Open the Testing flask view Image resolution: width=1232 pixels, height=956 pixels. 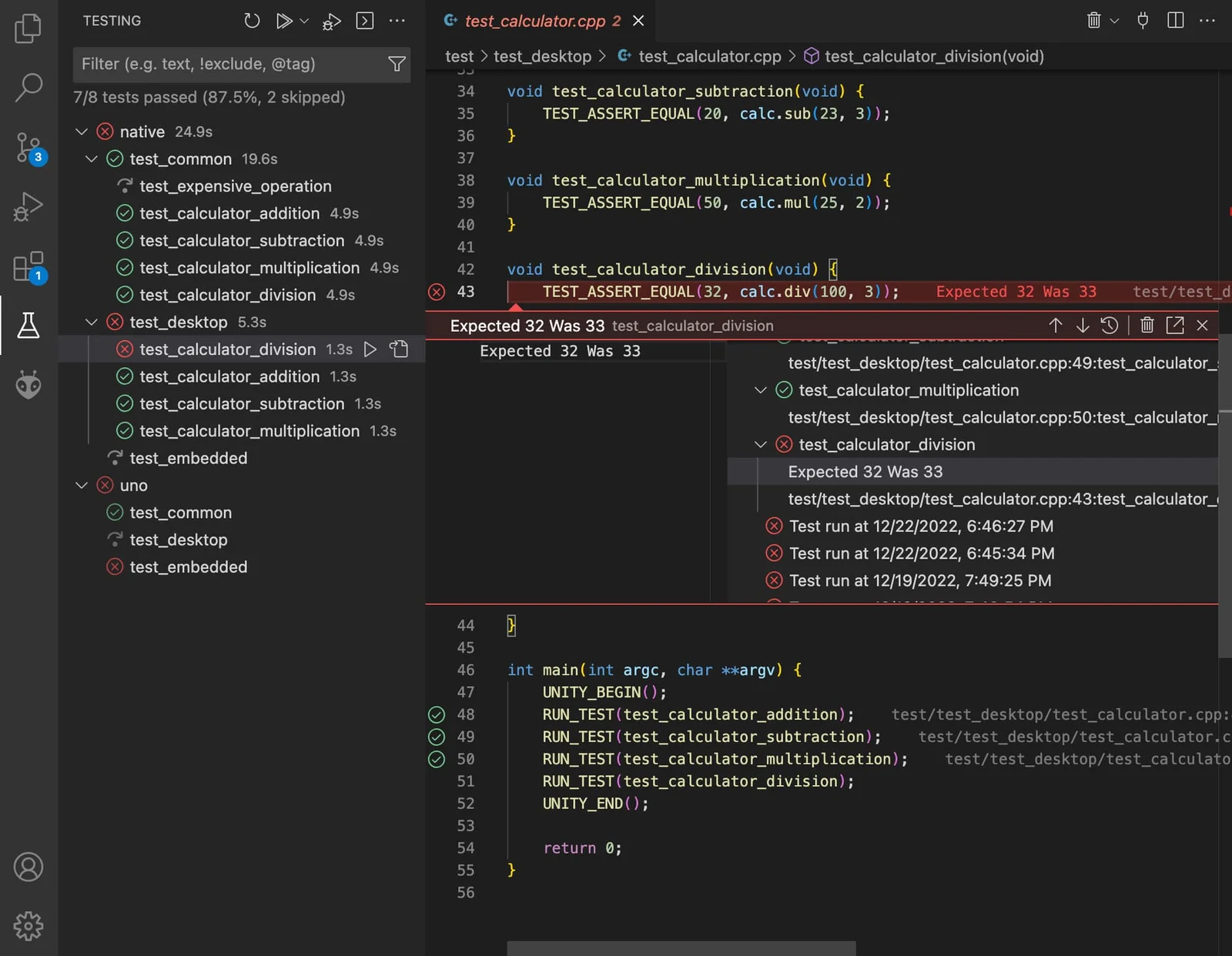[28, 326]
